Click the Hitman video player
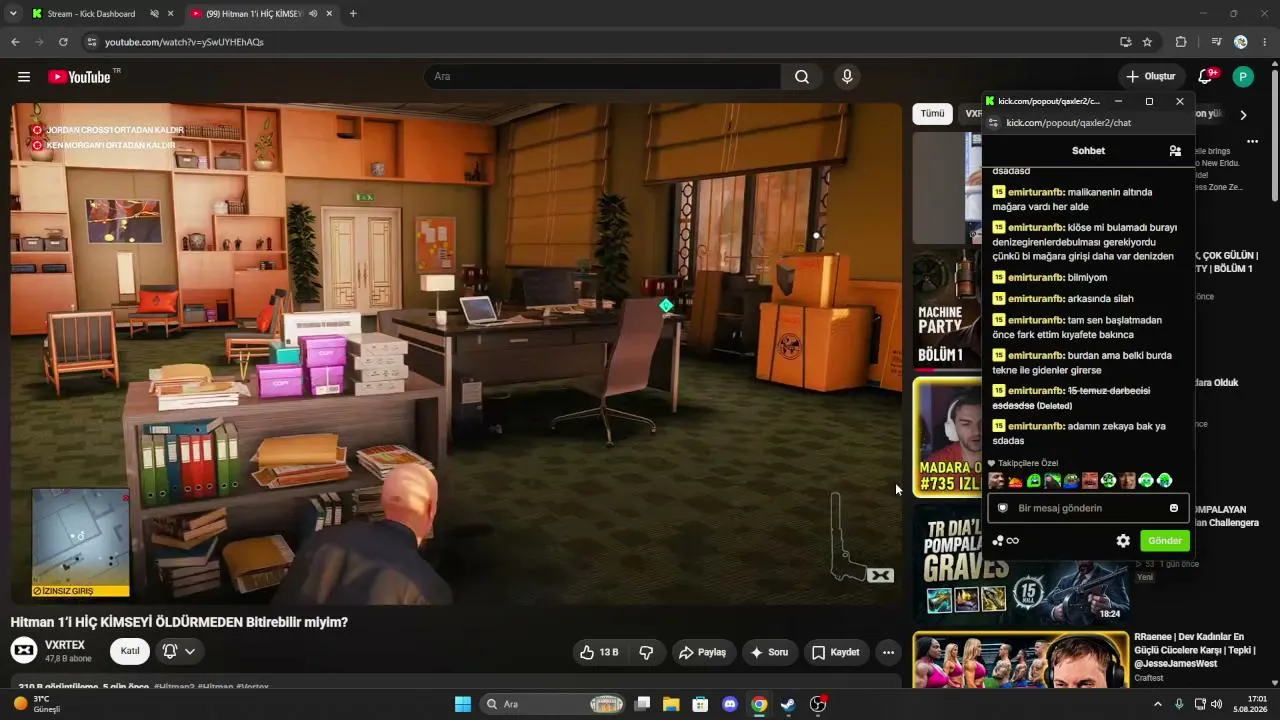Image resolution: width=1280 pixels, height=720 pixels. (x=456, y=353)
